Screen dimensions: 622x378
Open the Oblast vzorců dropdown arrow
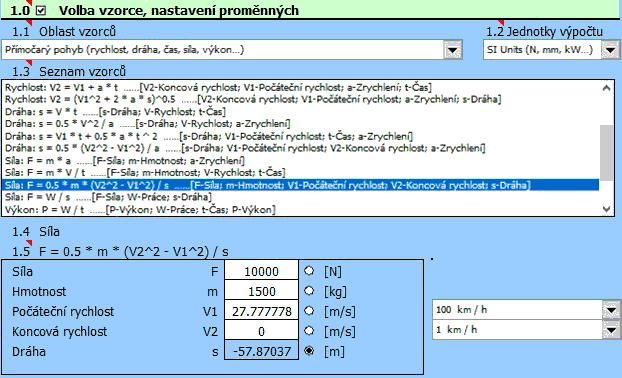(x=453, y=50)
